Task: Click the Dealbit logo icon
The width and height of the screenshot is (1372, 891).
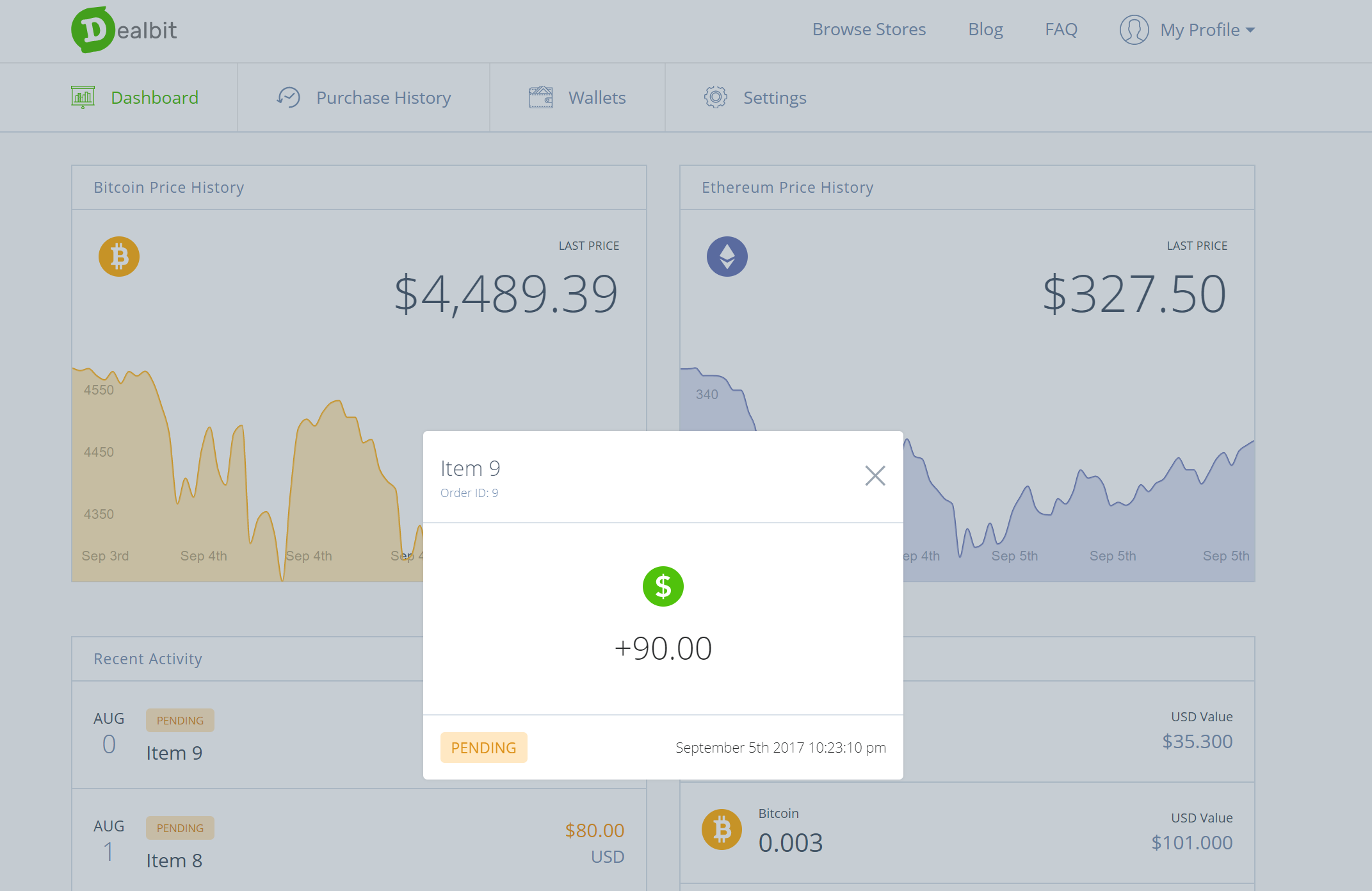Action: coord(93,30)
